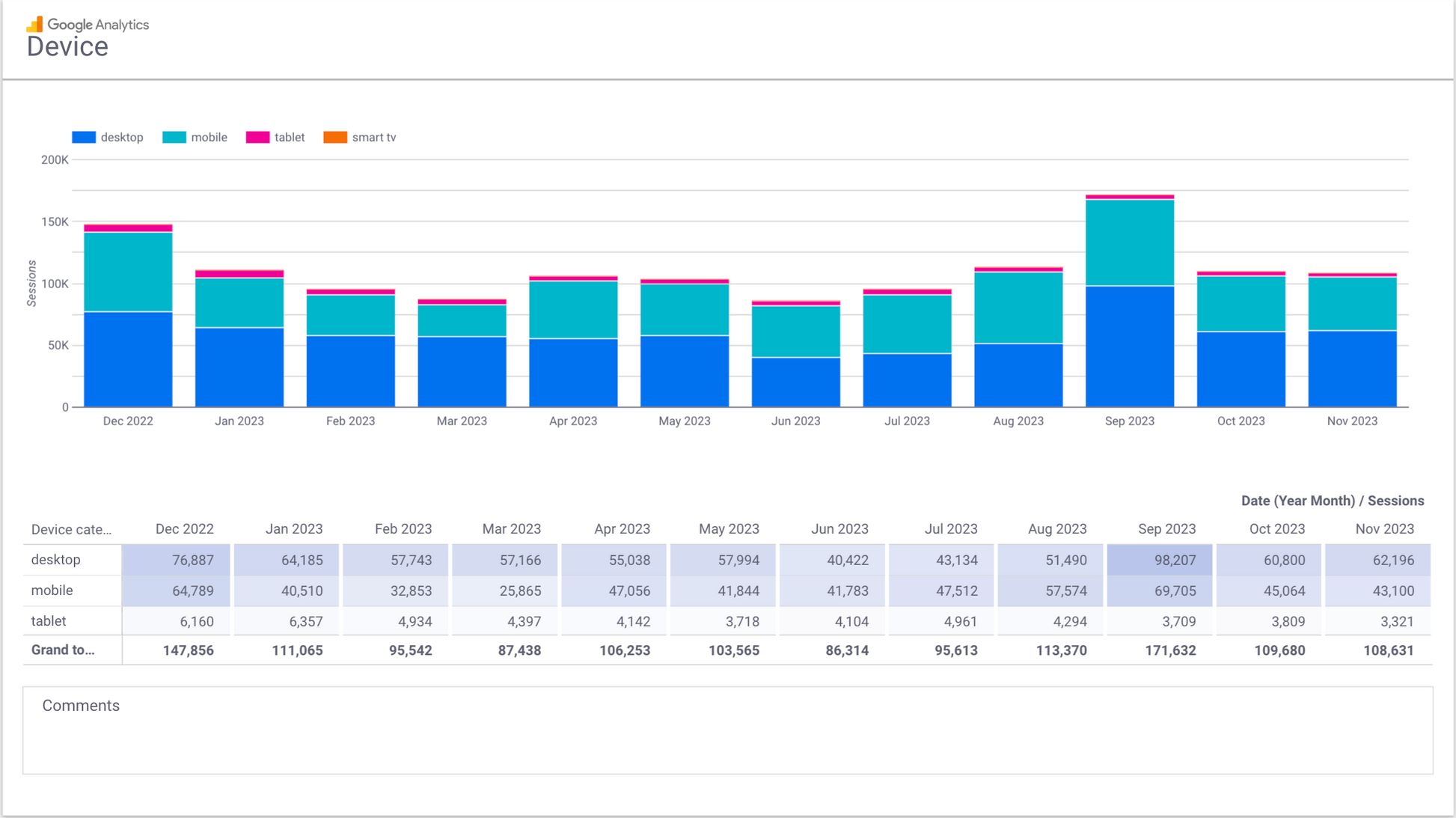Image resolution: width=1456 pixels, height=818 pixels.
Task: Select the mobile row label in table
Action: (52, 590)
